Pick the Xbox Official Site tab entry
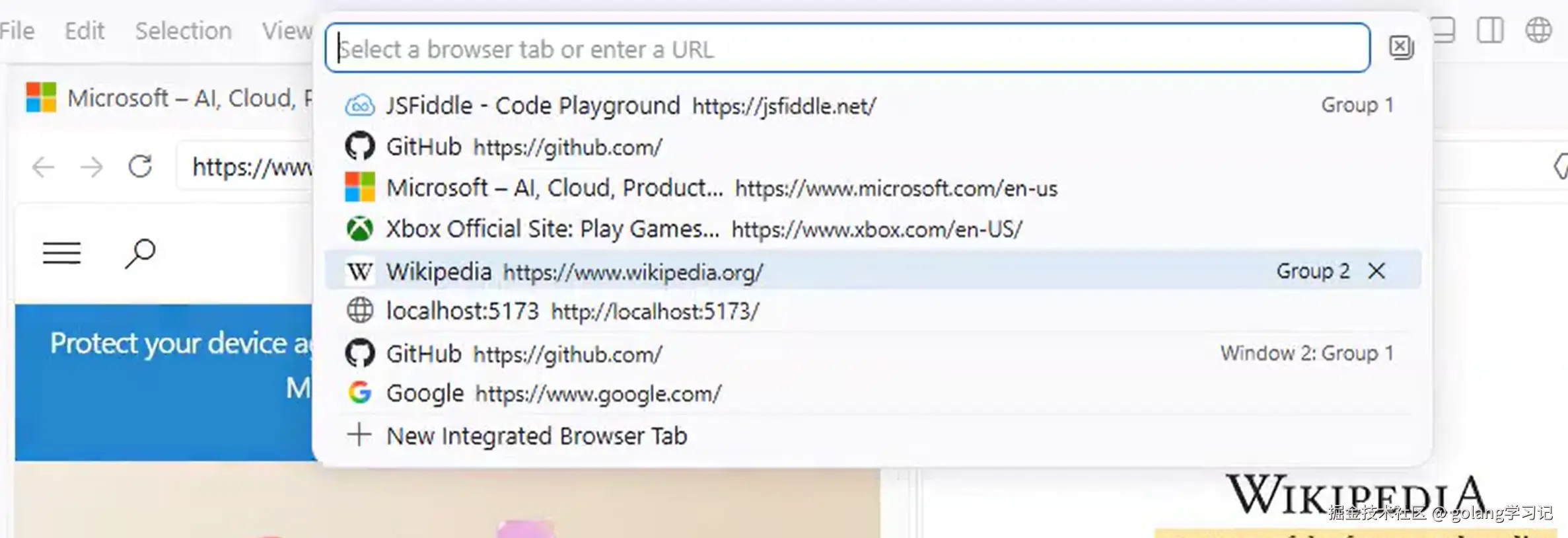The width and height of the screenshot is (1568, 538). coord(873,229)
